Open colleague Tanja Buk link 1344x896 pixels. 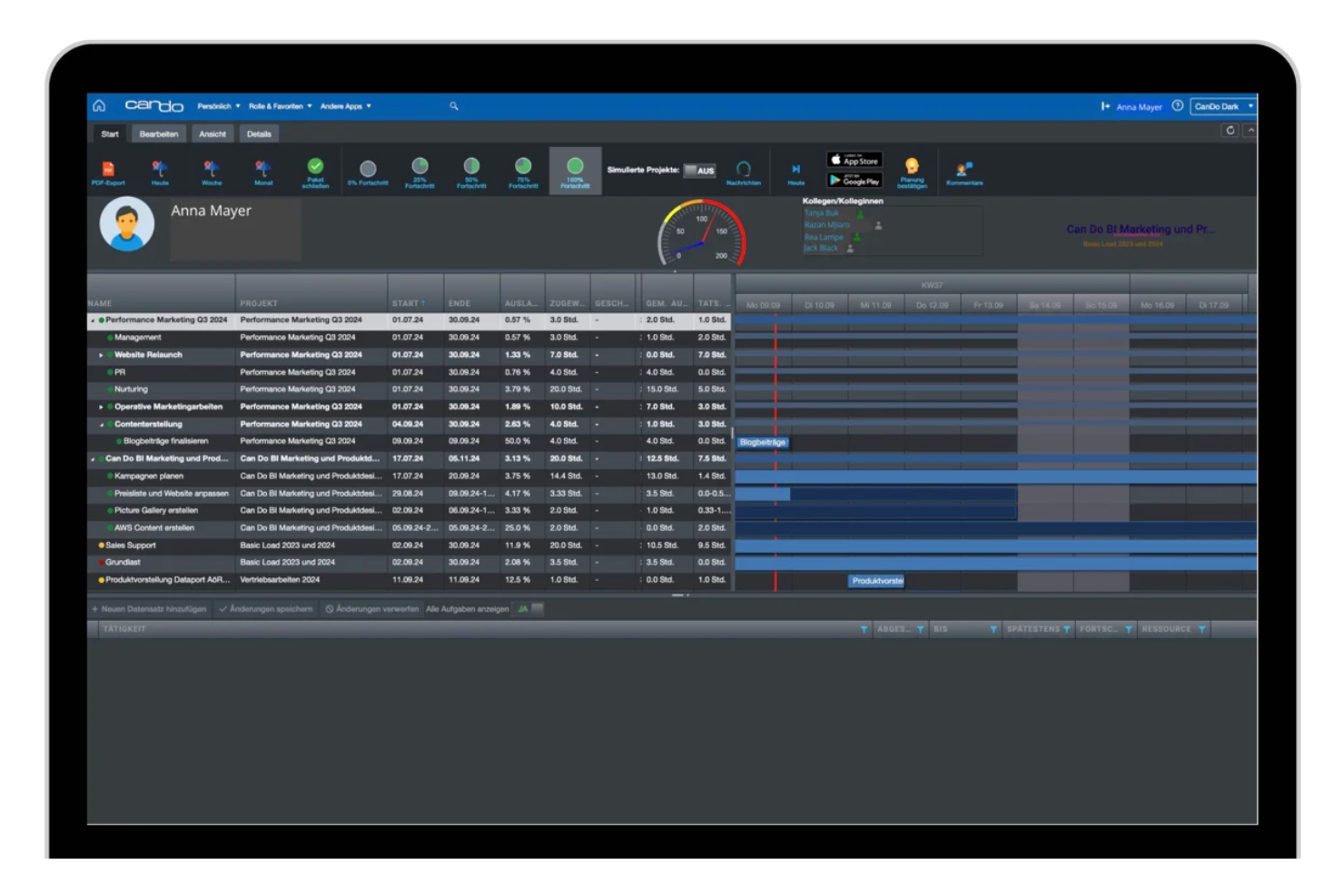pyautogui.click(x=822, y=213)
